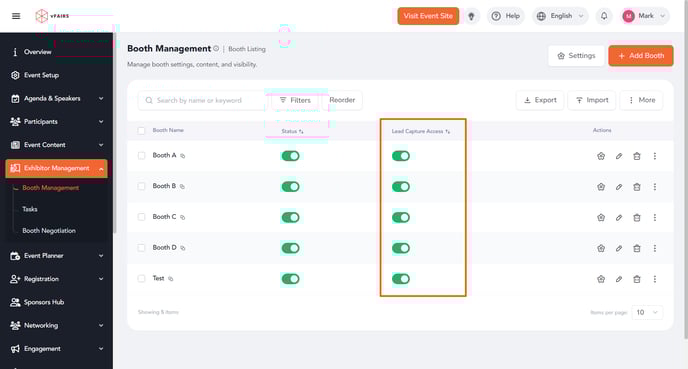Open the Booth Negotiation submenu item
Screen dimensions: 688x369
pos(49,231)
